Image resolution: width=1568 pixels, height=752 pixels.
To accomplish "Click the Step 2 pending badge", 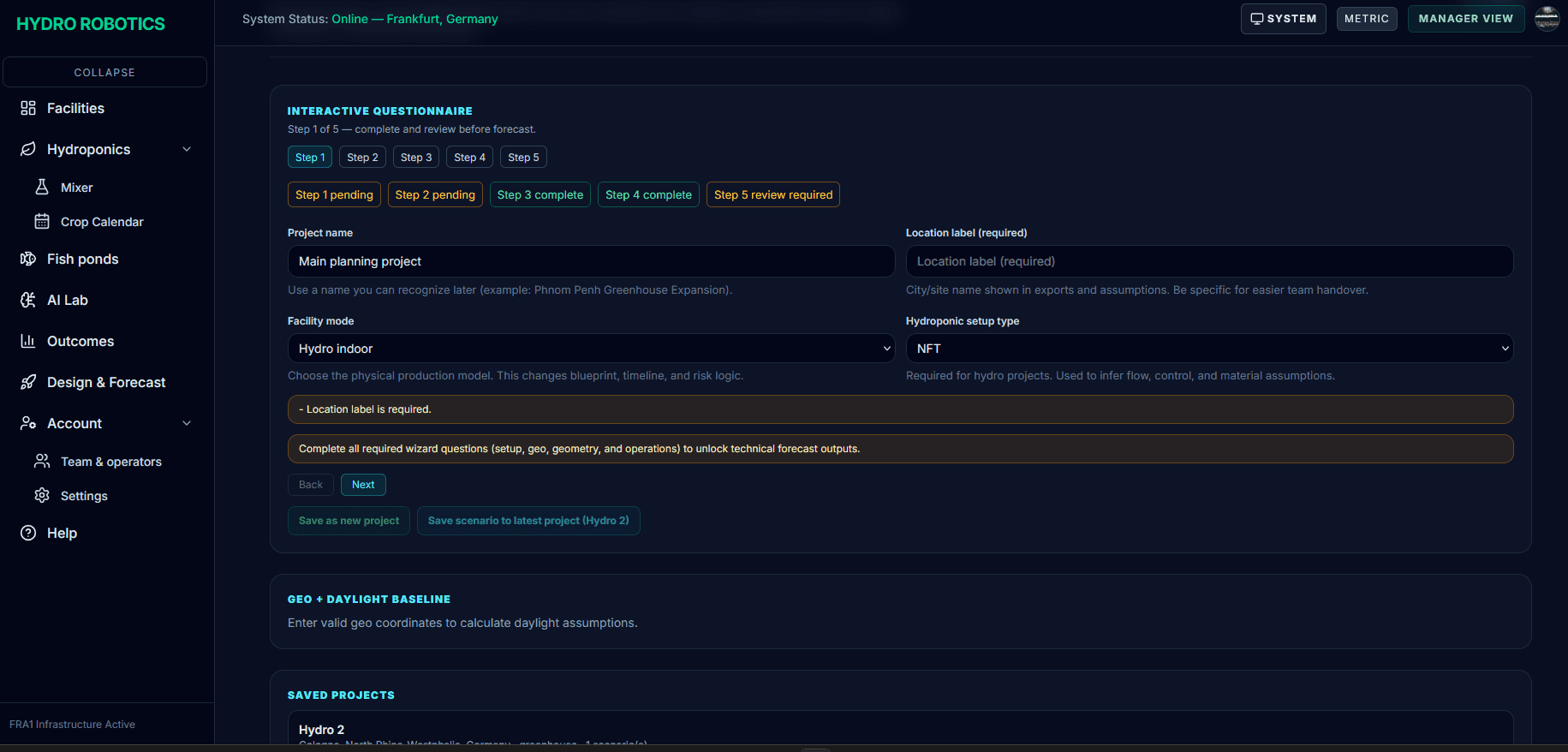I will coord(435,194).
